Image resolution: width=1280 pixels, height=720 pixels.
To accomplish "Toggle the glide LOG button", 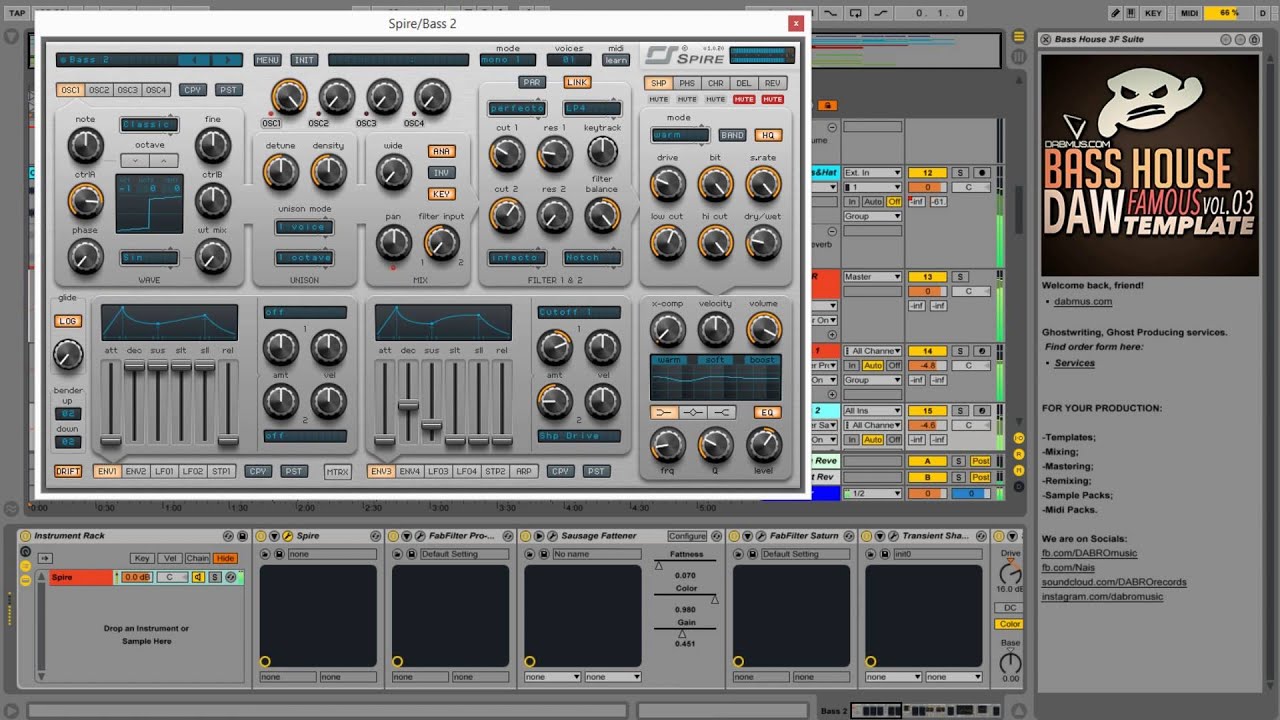I will (x=68, y=321).
